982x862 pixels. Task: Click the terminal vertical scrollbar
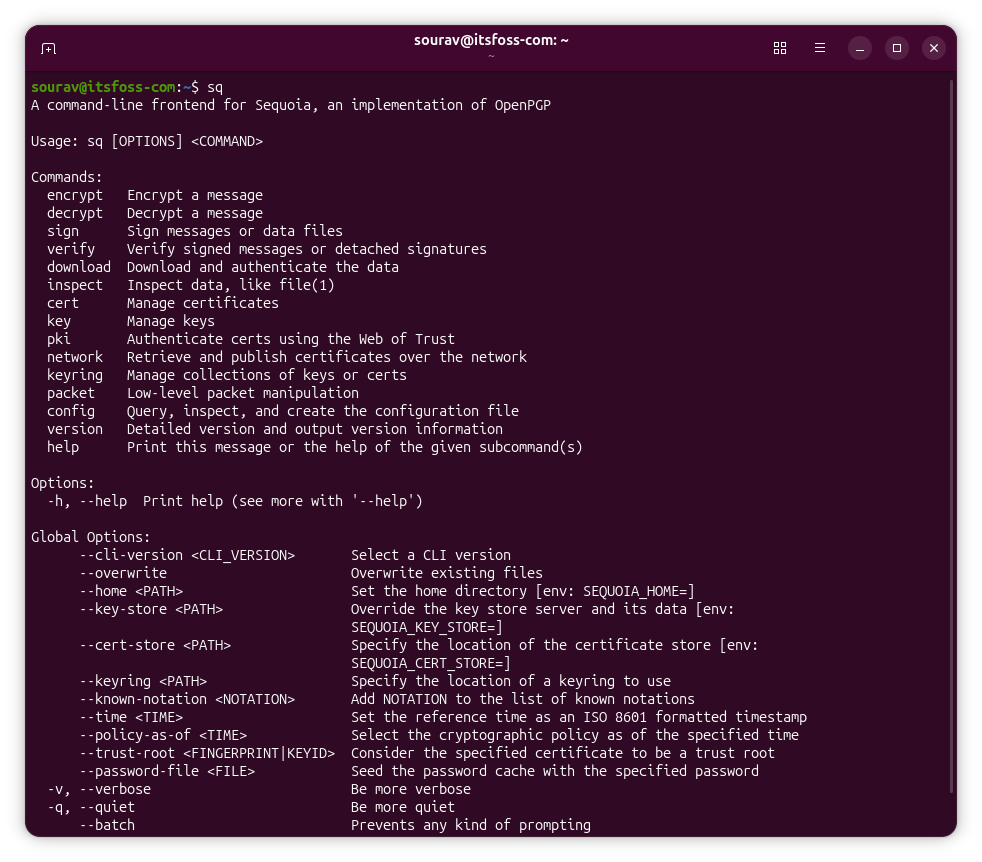tap(951, 435)
